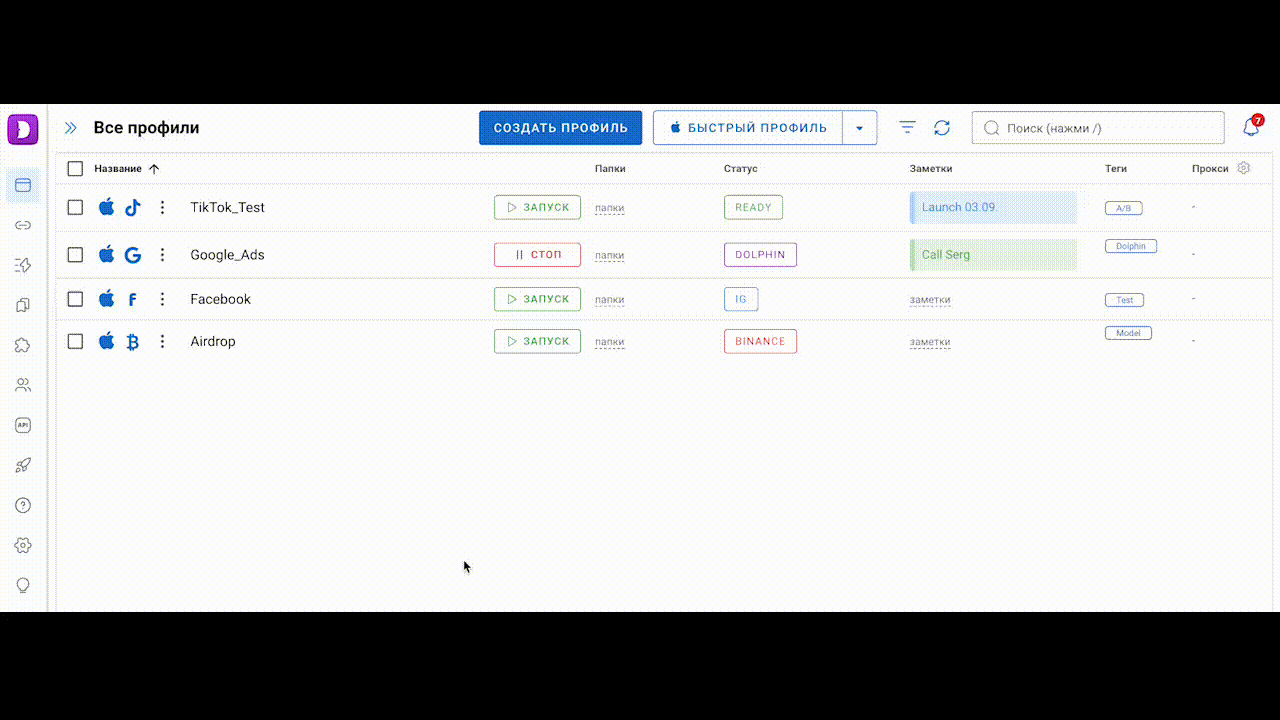Expand the sidebar with double chevron
This screenshot has width=1280, height=720.
[x=71, y=128]
